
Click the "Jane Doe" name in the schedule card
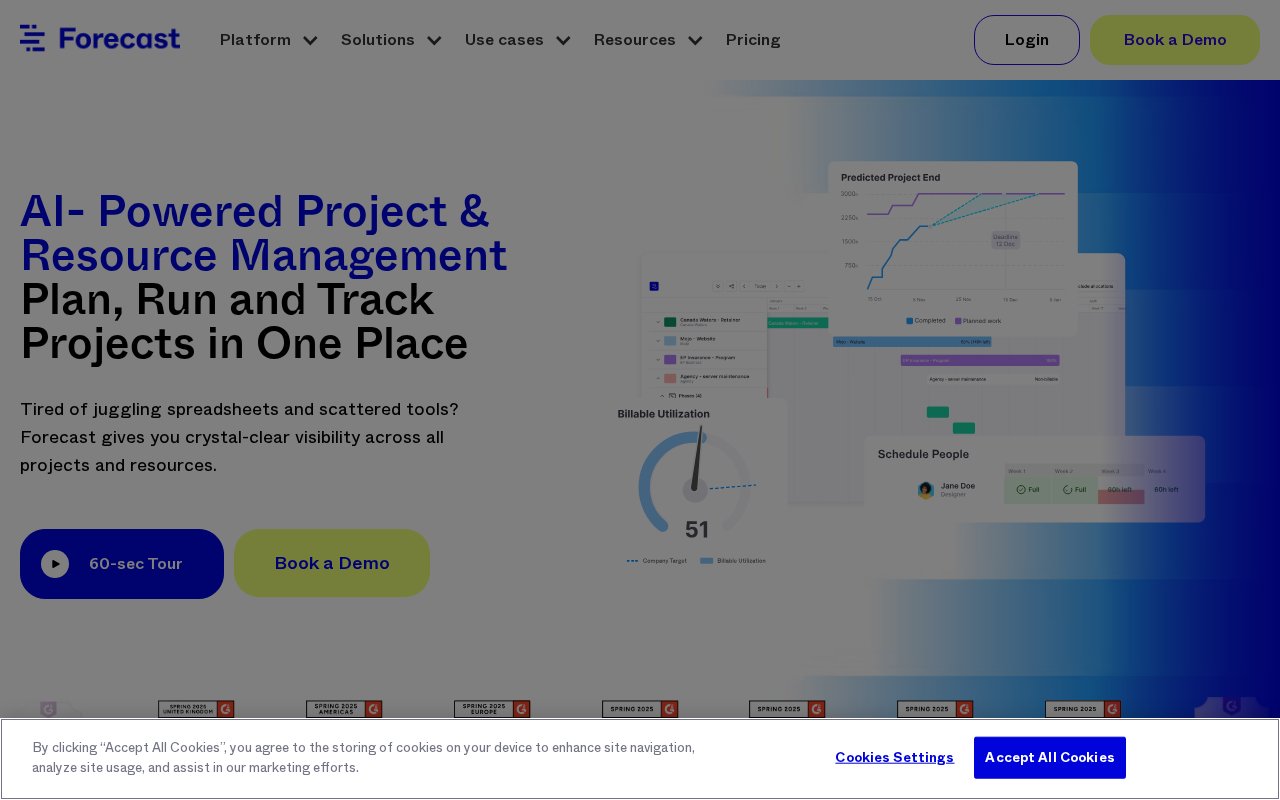(957, 486)
